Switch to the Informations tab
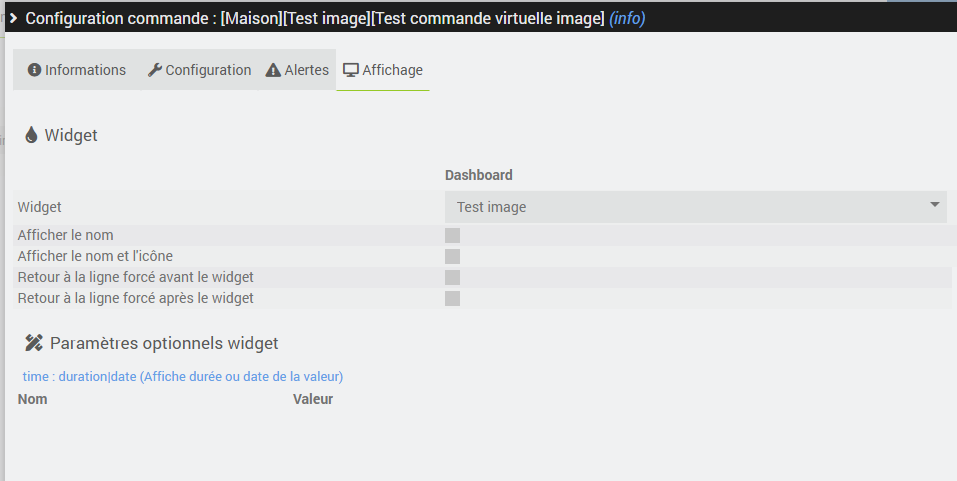The height and width of the screenshot is (481, 957). click(77, 70)
